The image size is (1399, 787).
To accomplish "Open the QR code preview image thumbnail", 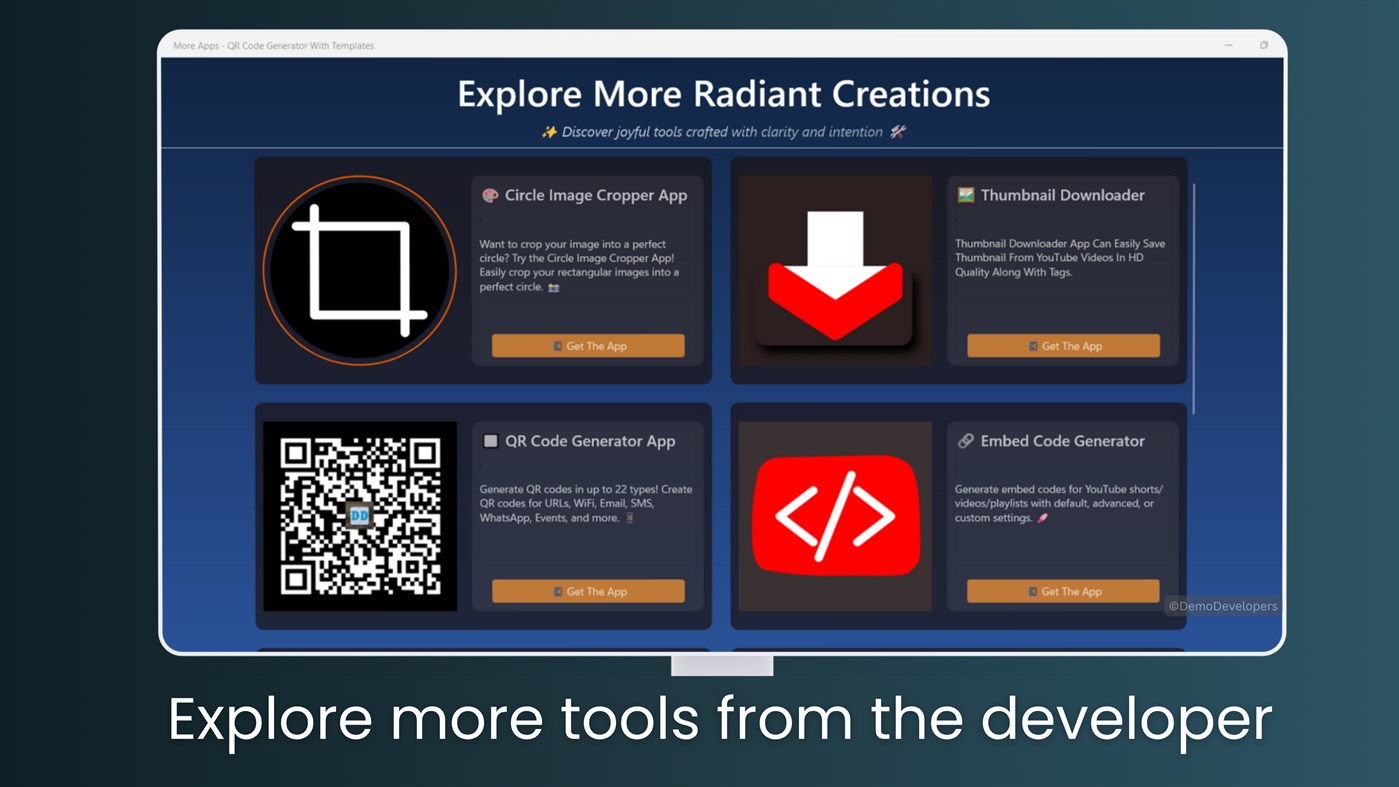I will tap(360, 515).
